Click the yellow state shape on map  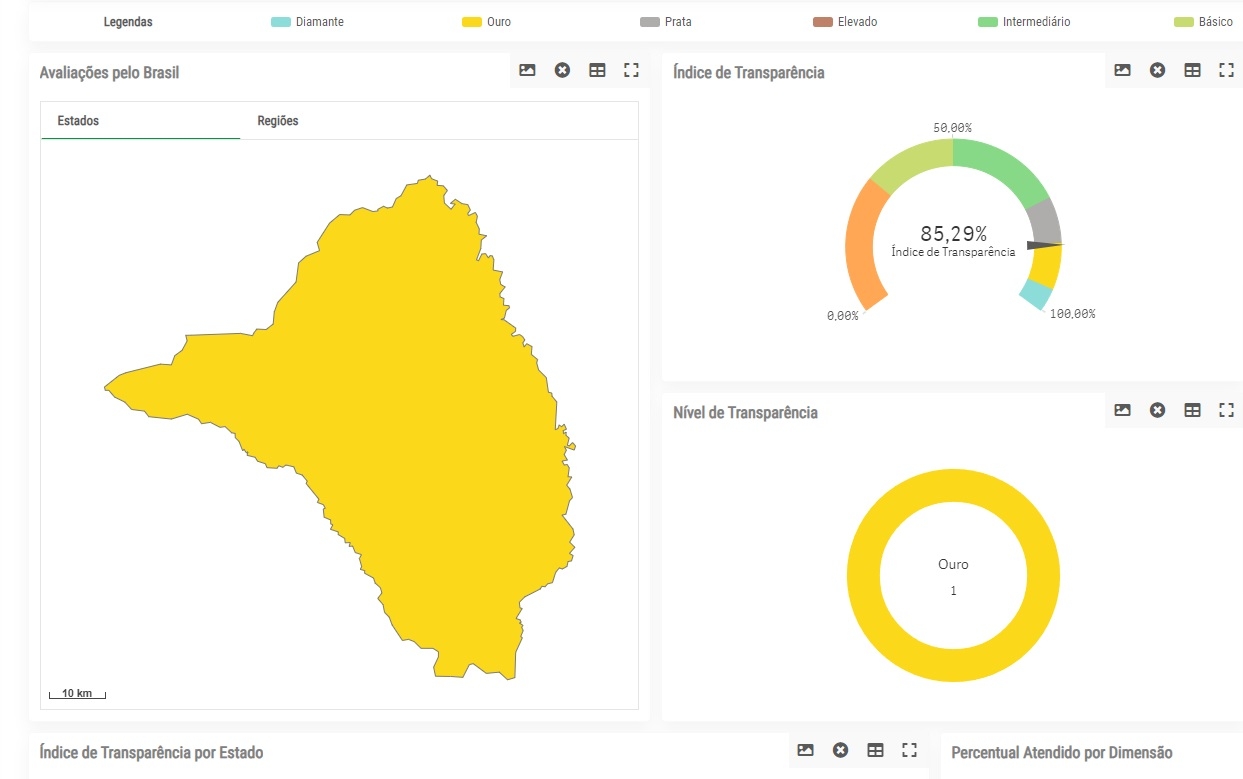[x=420, y=420]
